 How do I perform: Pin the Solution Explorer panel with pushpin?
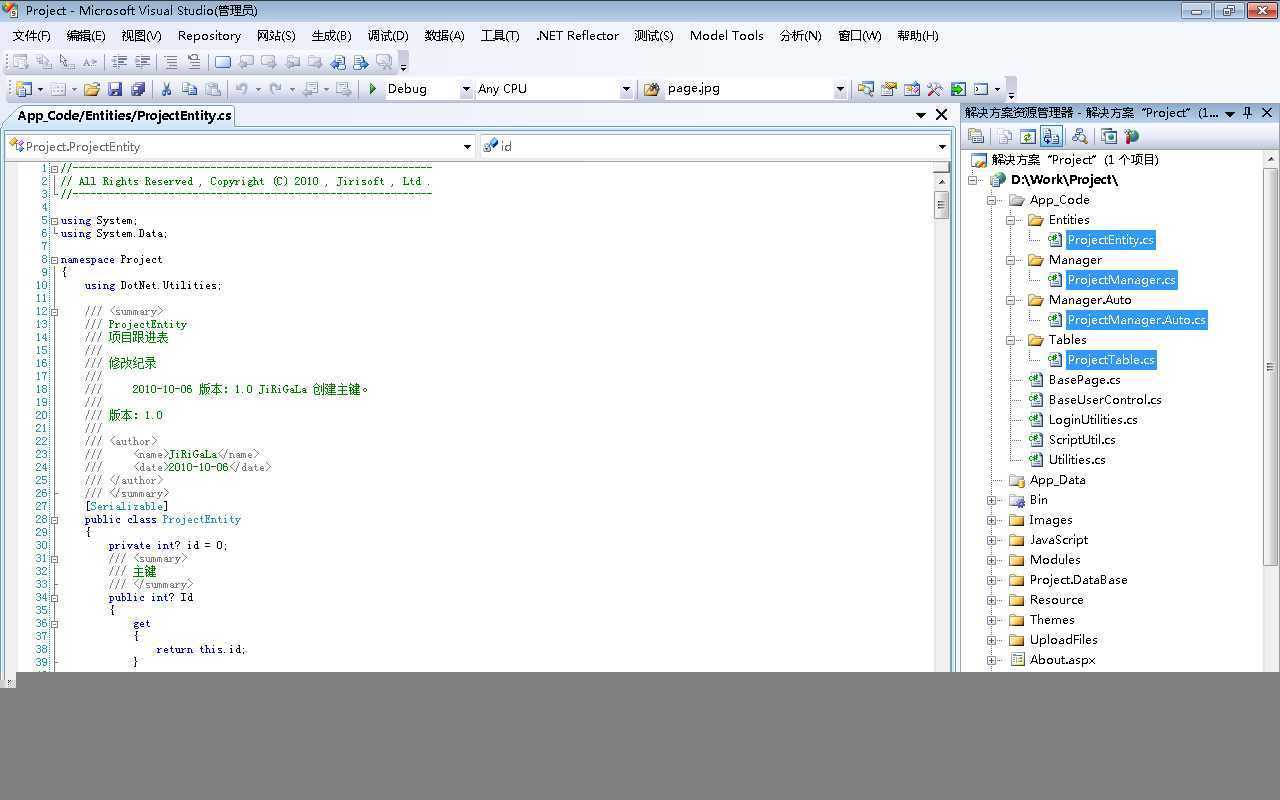point(1248,113)
